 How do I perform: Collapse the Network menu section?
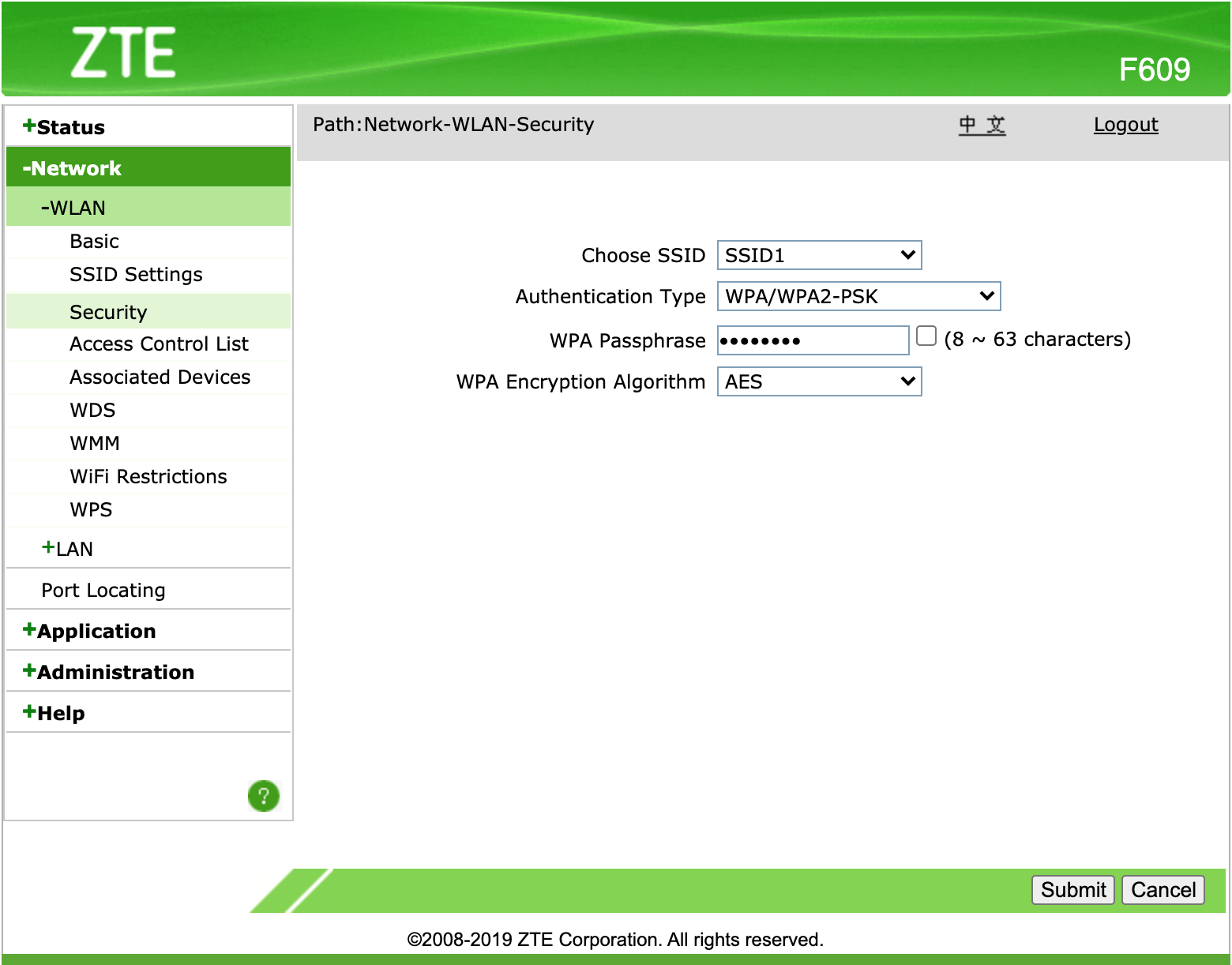point(72,167)
